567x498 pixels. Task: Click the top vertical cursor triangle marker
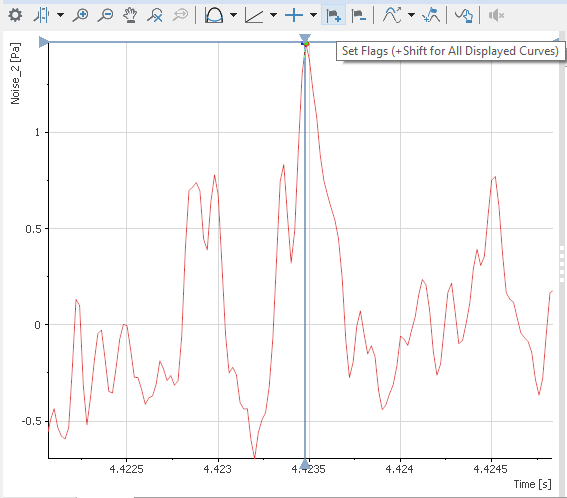(305, 38)
